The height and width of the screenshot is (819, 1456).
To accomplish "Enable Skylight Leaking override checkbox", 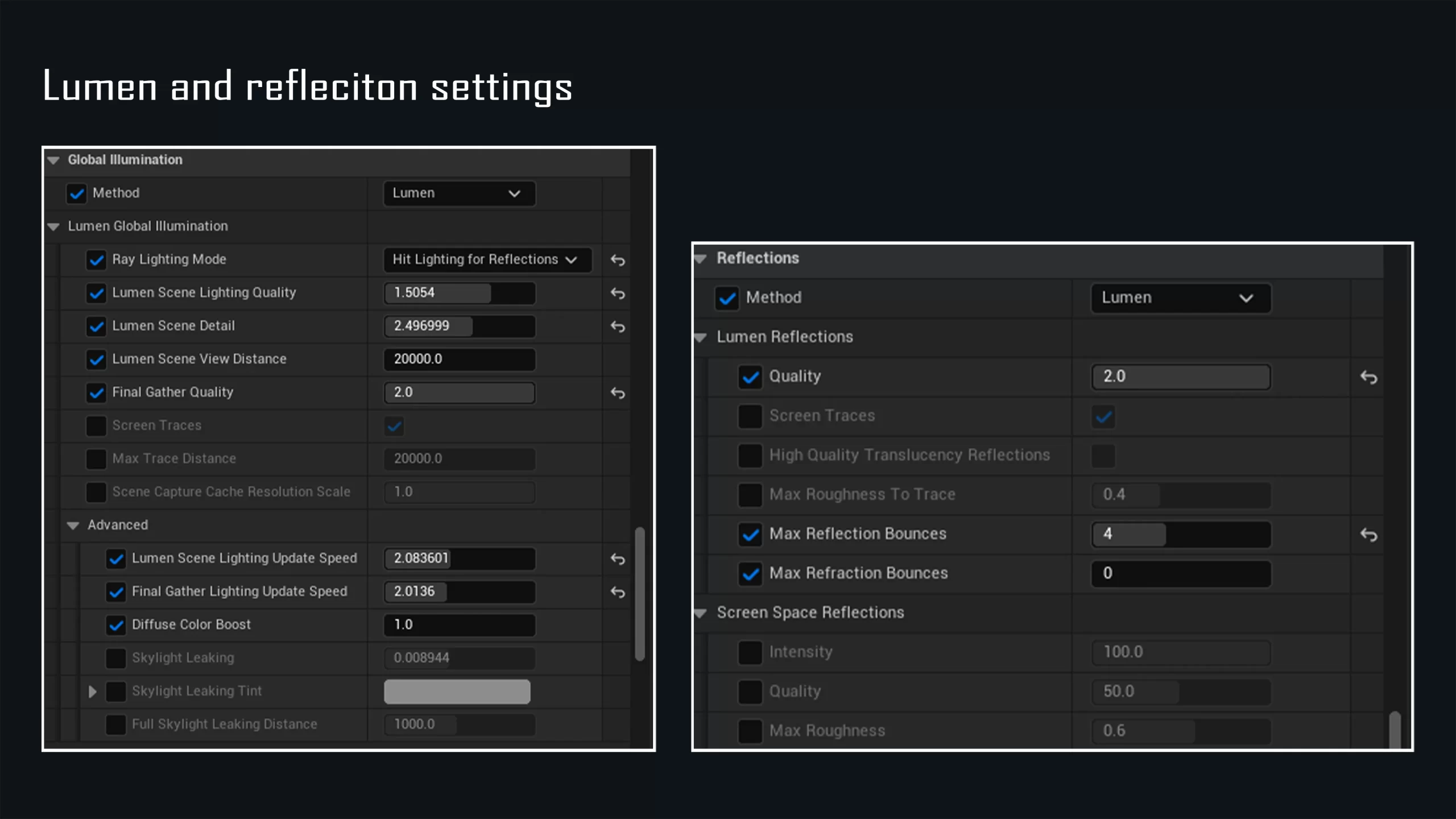I will pyautogui.click(x=116, y=658).
